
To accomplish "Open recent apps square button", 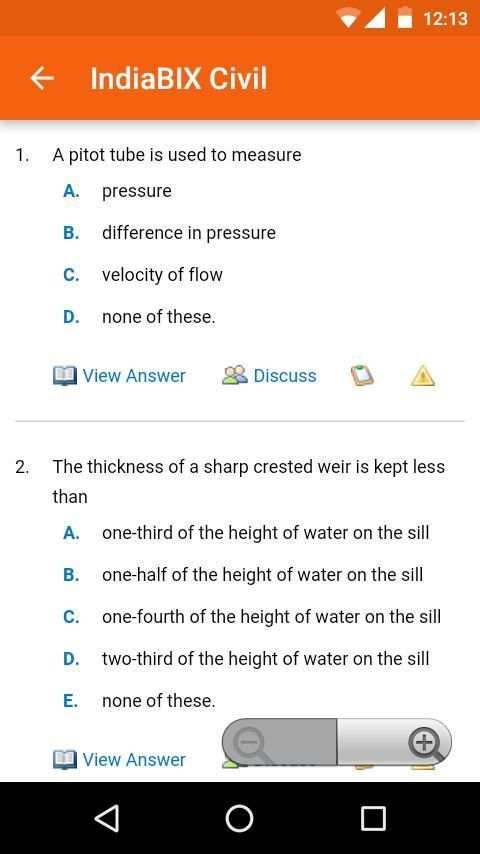I will tap(373, 818).
